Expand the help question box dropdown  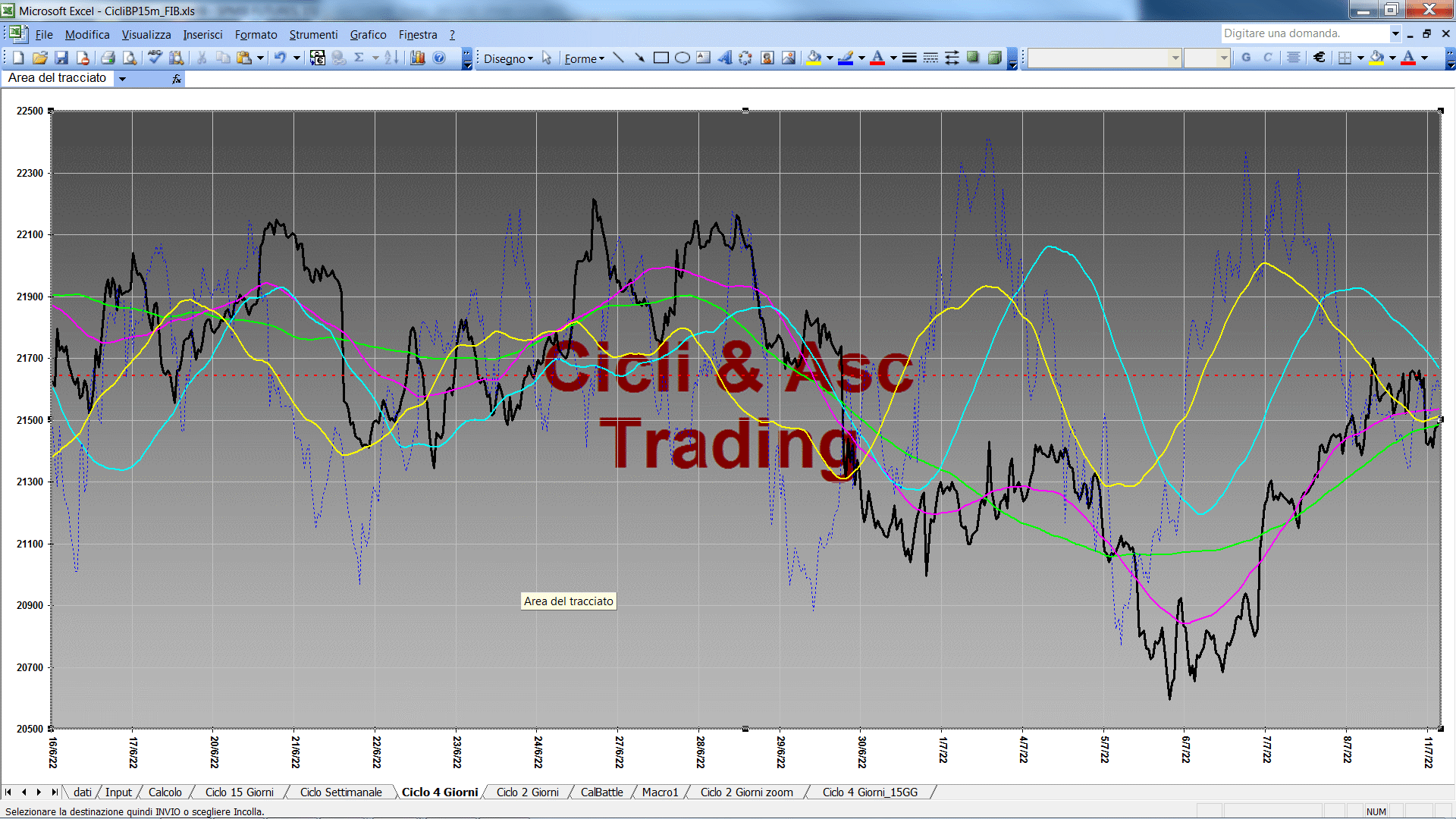click(1395, 33)
